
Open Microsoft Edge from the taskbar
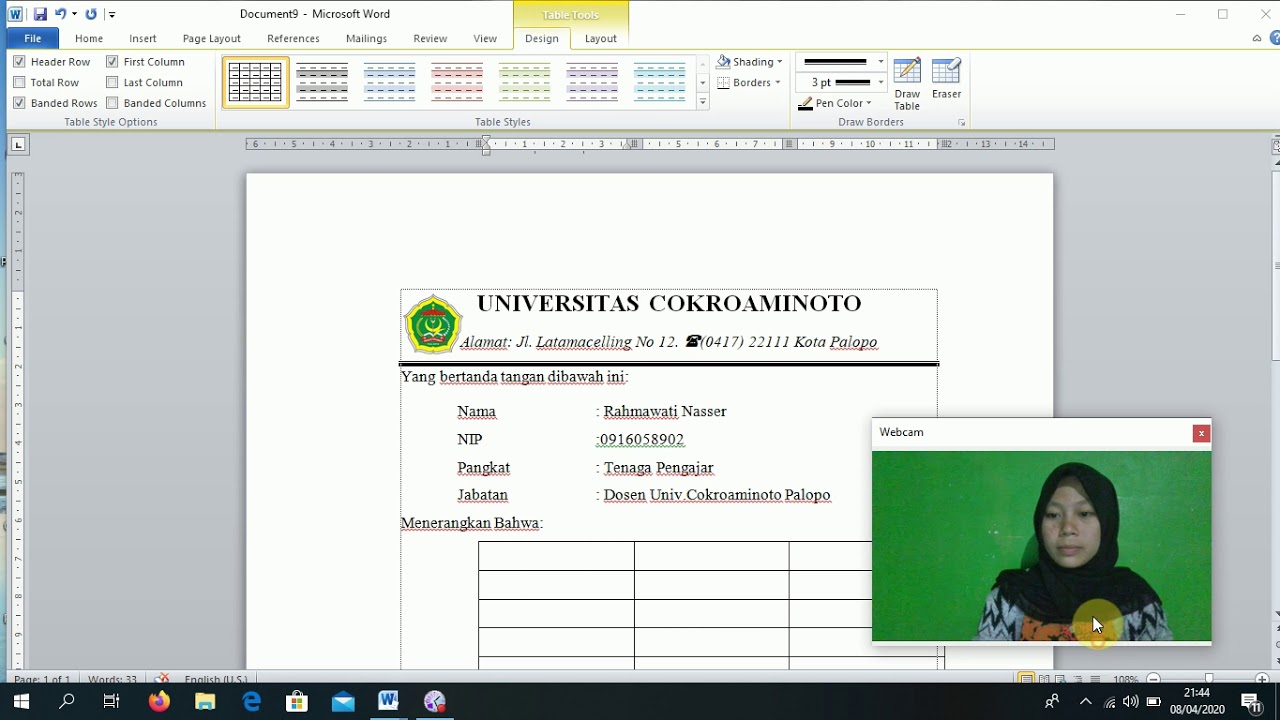(x=251, y=701)
